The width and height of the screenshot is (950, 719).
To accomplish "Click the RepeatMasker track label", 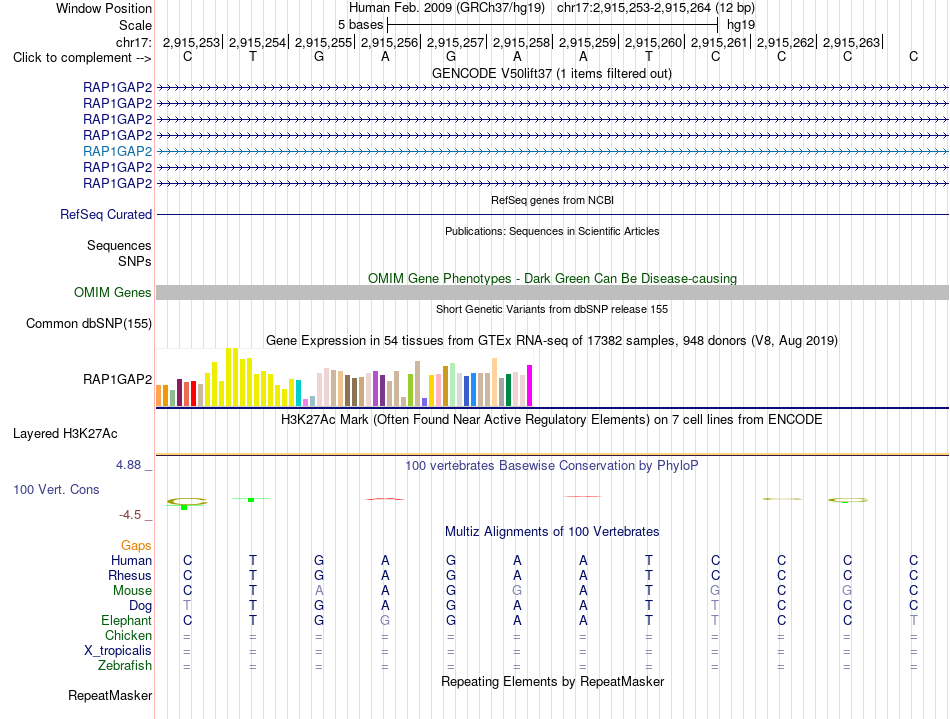I will coord(110,695).
